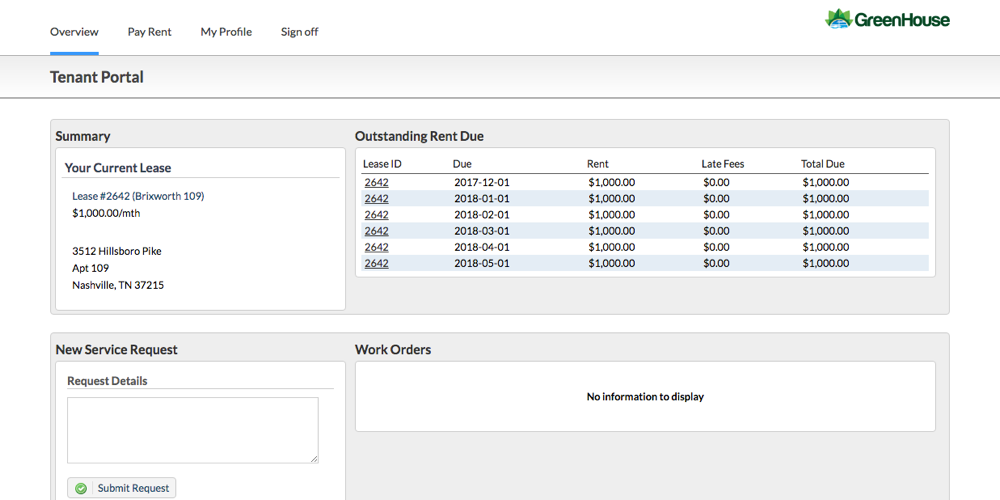
Task: Click the GreenHouse logo
Action: point(887,19)
